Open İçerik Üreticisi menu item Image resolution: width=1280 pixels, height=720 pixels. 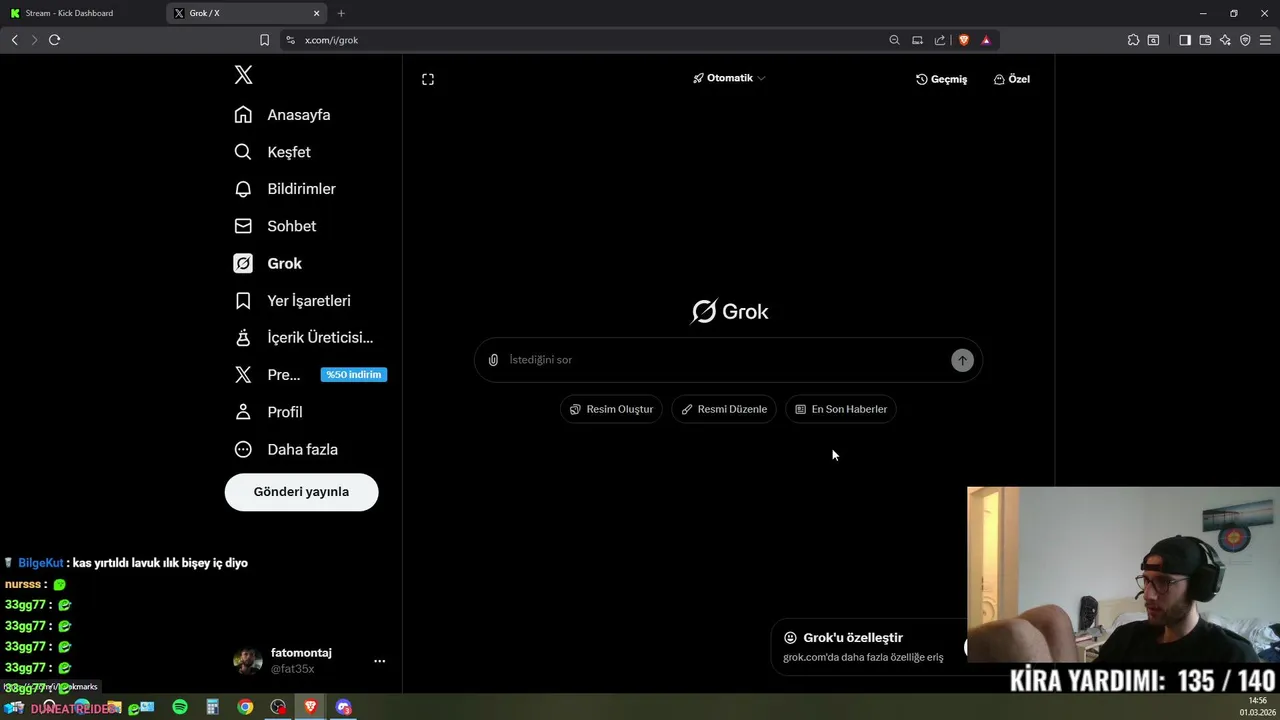coord(303,338)
